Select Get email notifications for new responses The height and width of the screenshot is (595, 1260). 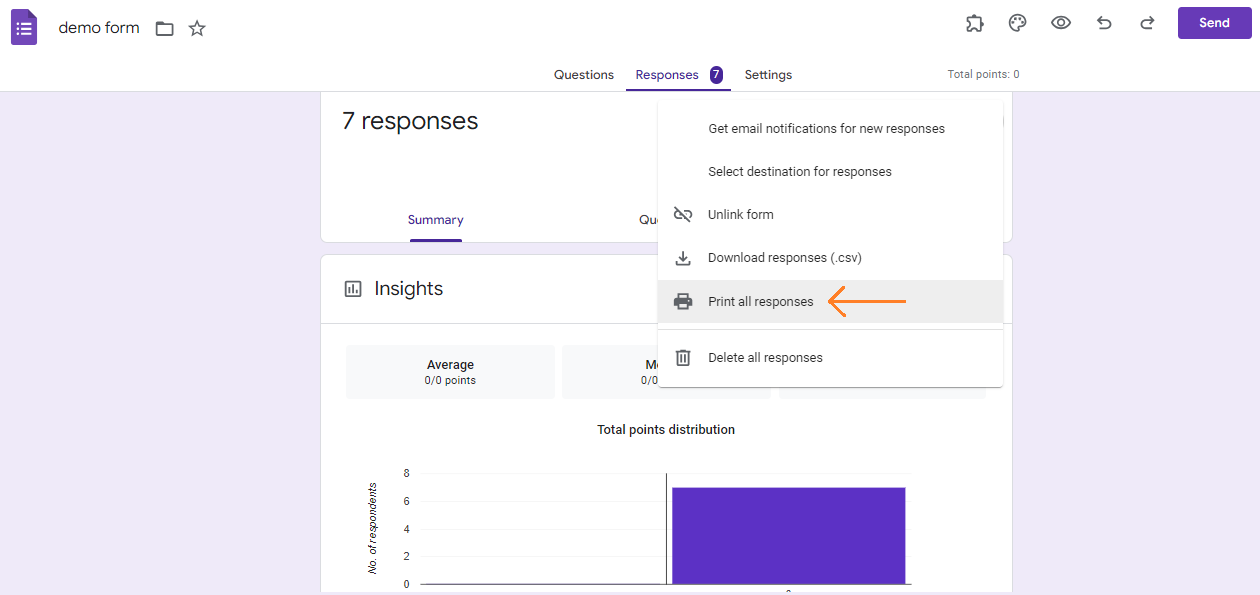click(826, 129)
